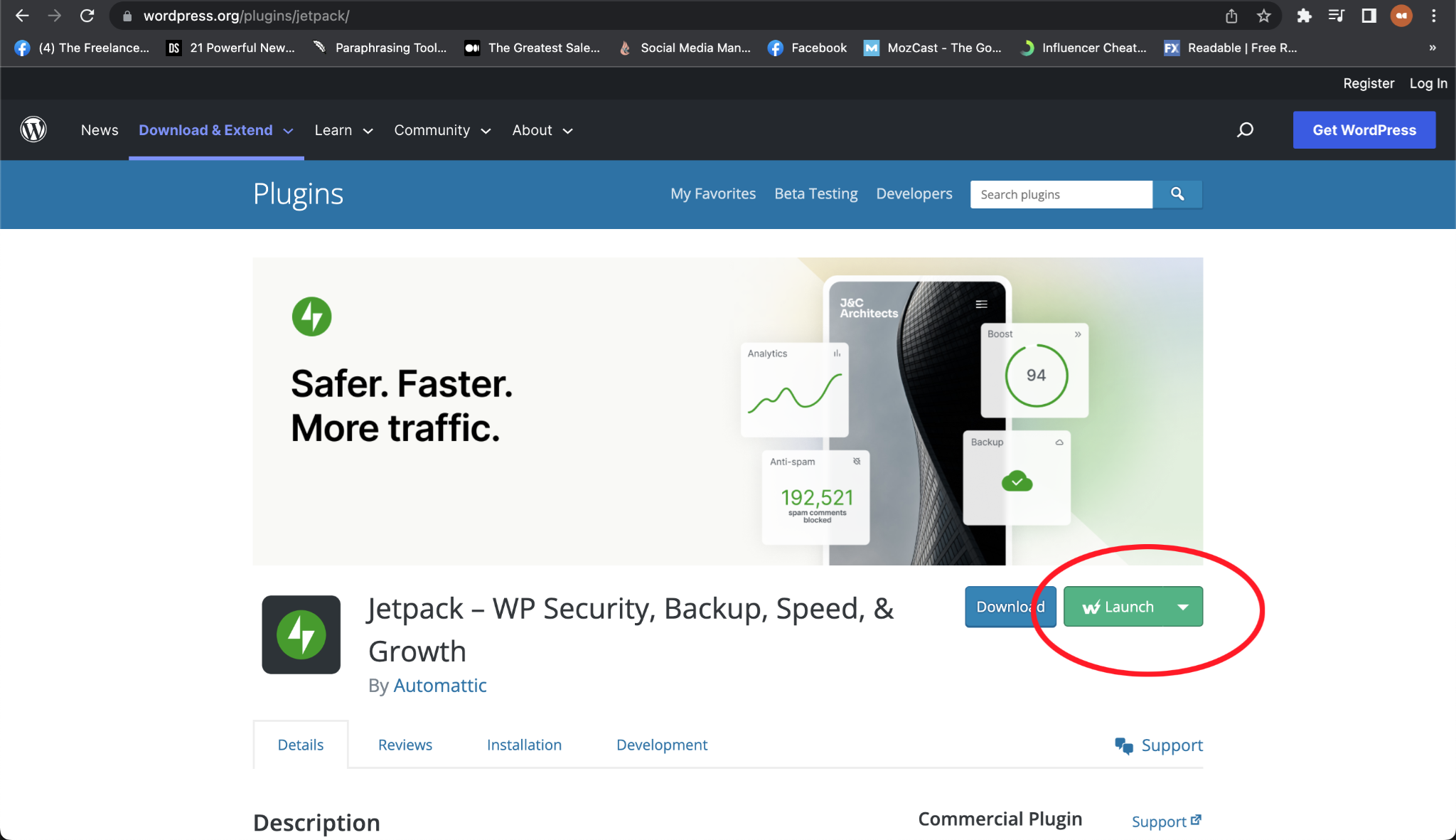Show more bookmarks chevron

[1433, 48]
